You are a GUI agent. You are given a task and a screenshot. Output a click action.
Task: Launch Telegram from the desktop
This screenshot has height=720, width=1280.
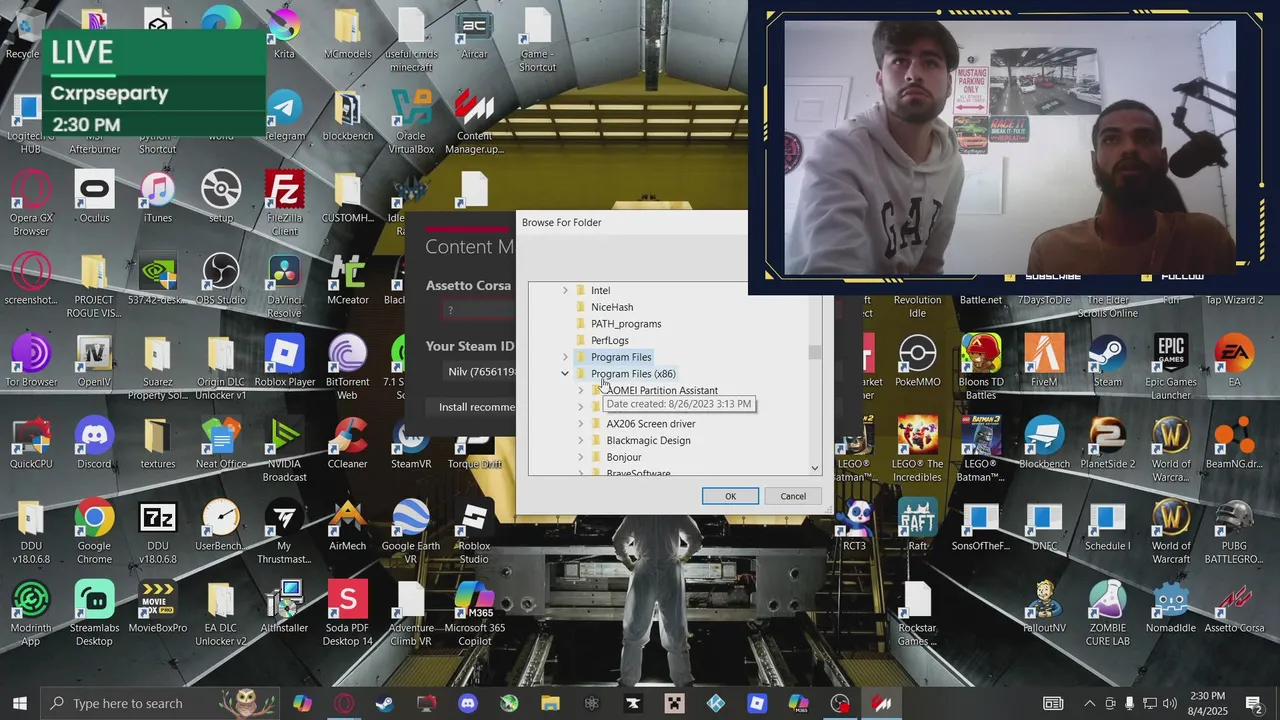pyautogui.click(x=285, y=115)
